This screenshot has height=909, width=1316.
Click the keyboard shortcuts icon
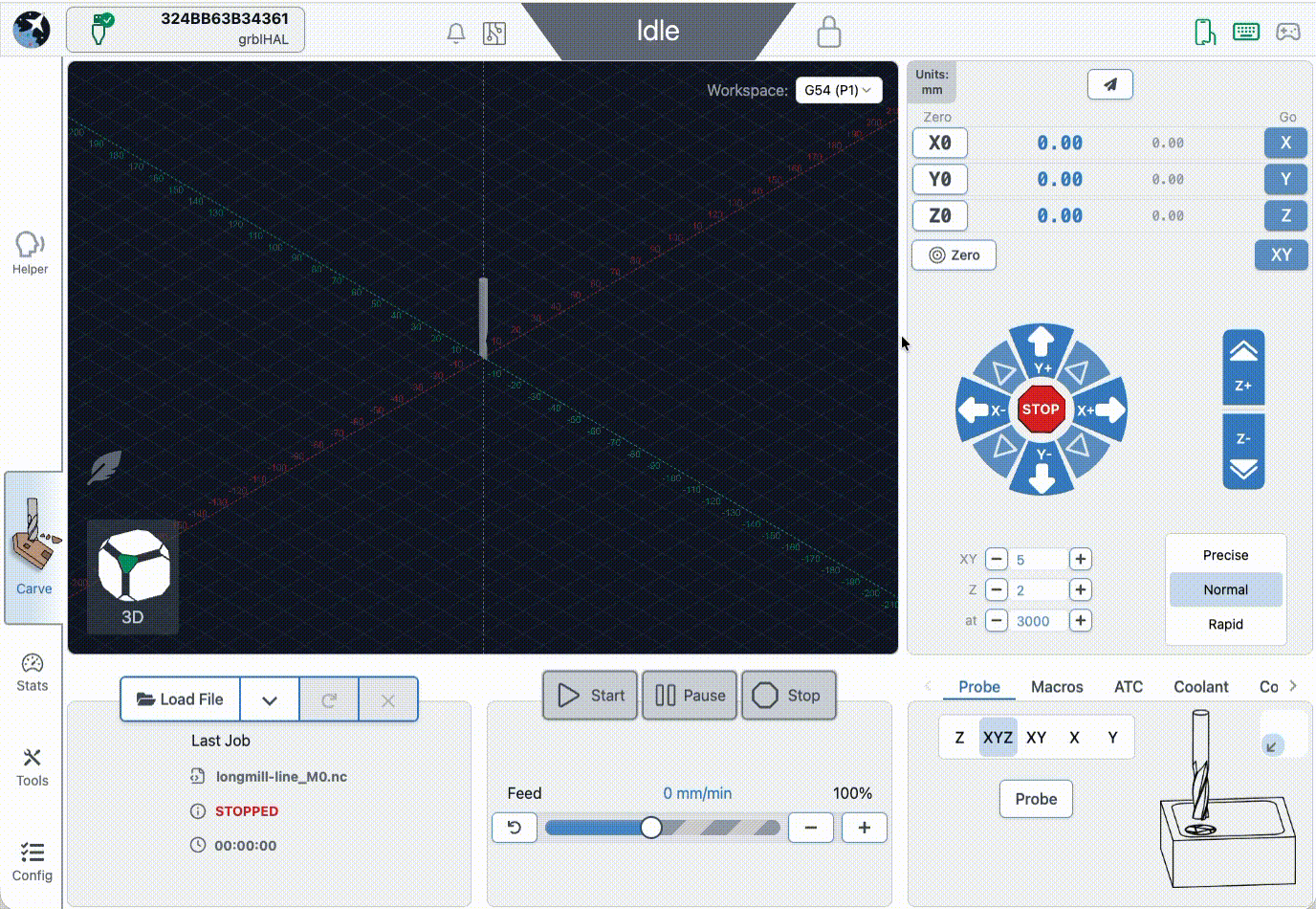[1246, 33]
